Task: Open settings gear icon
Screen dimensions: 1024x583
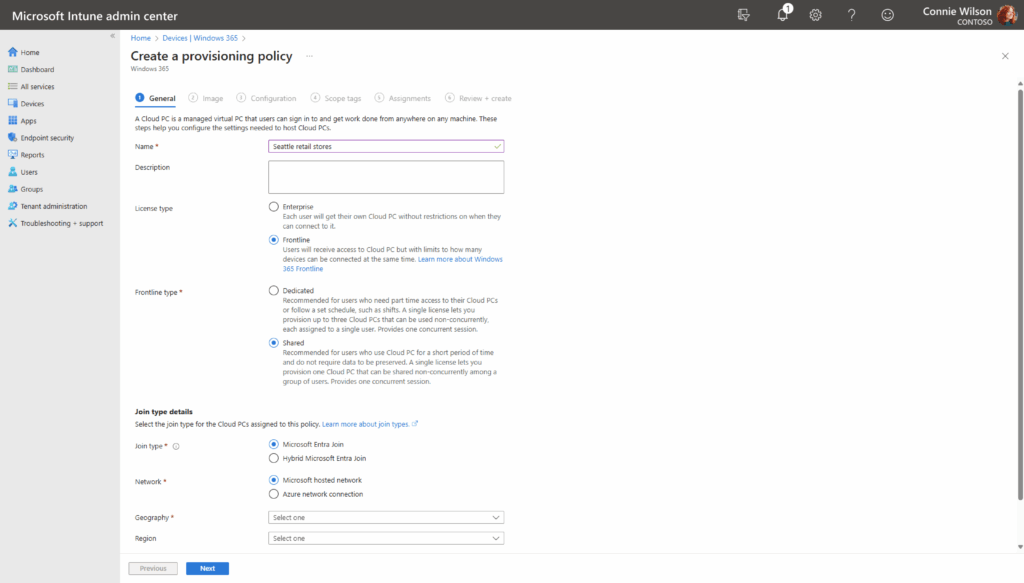Action: [816, 15]
